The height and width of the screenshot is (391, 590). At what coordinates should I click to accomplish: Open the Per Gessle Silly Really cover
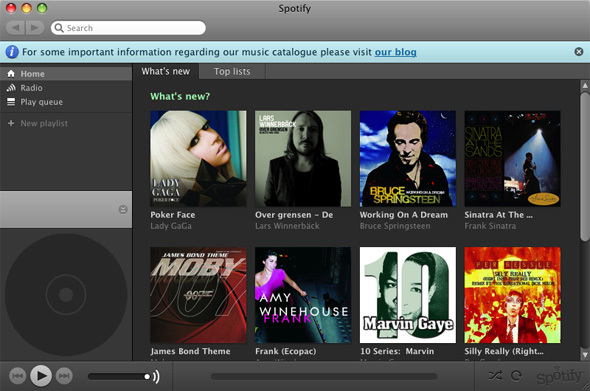(512, 295)
